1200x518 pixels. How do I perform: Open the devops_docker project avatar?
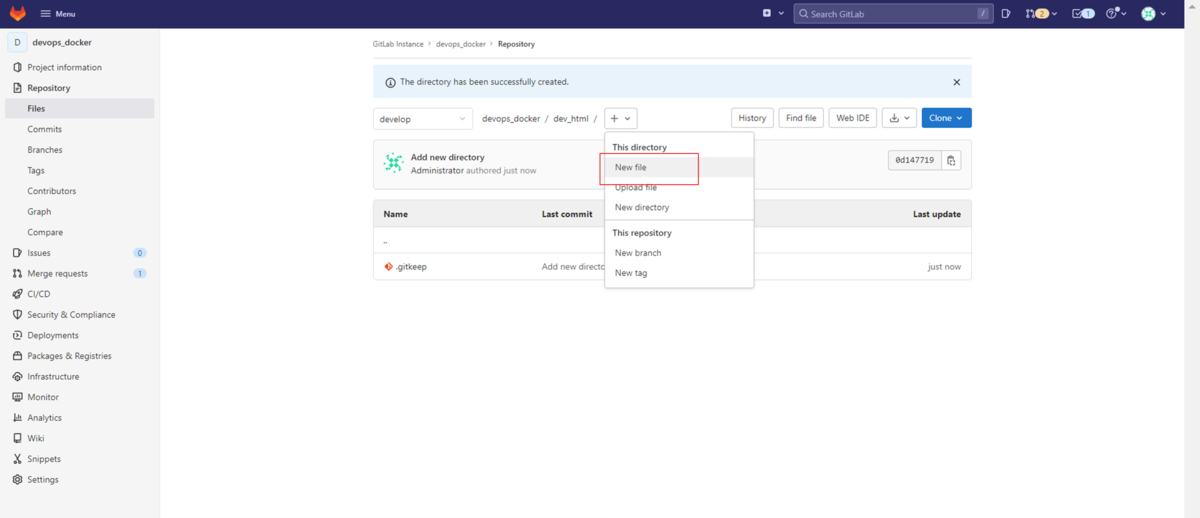click(x=17, y=42)
